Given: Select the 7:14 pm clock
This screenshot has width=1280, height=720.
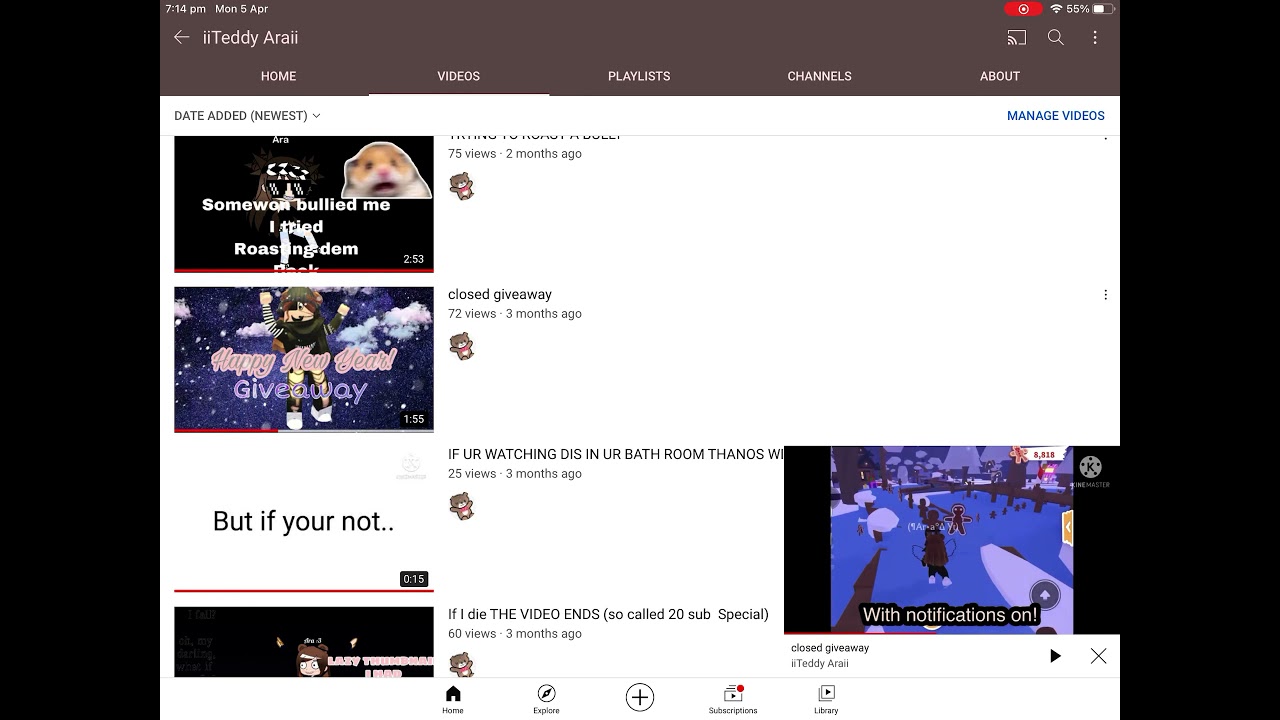Looking at the screenshot, I should click(185, 9).
